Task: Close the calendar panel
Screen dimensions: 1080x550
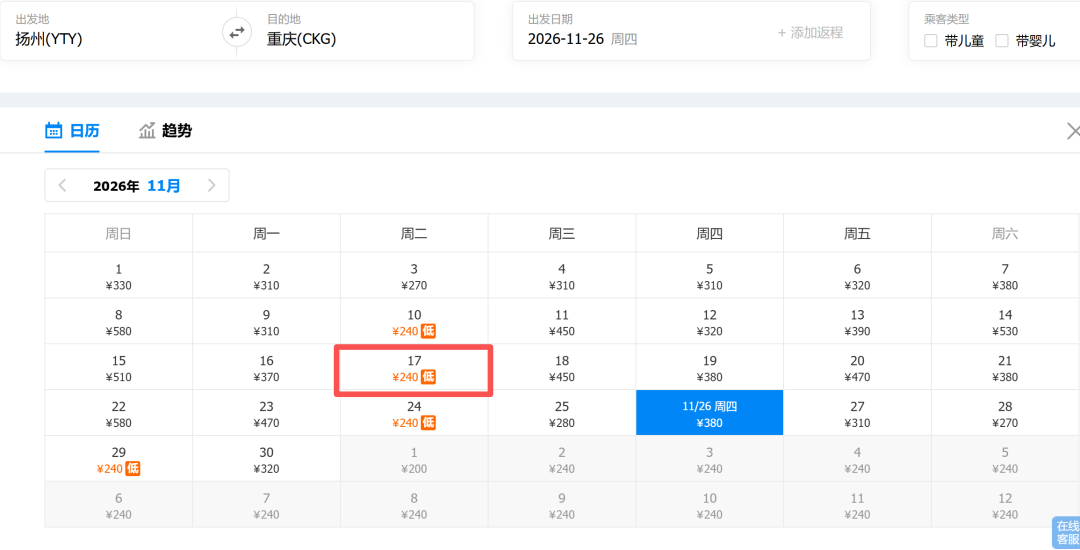Action: pyautogui.click(x=1073, y=131)
